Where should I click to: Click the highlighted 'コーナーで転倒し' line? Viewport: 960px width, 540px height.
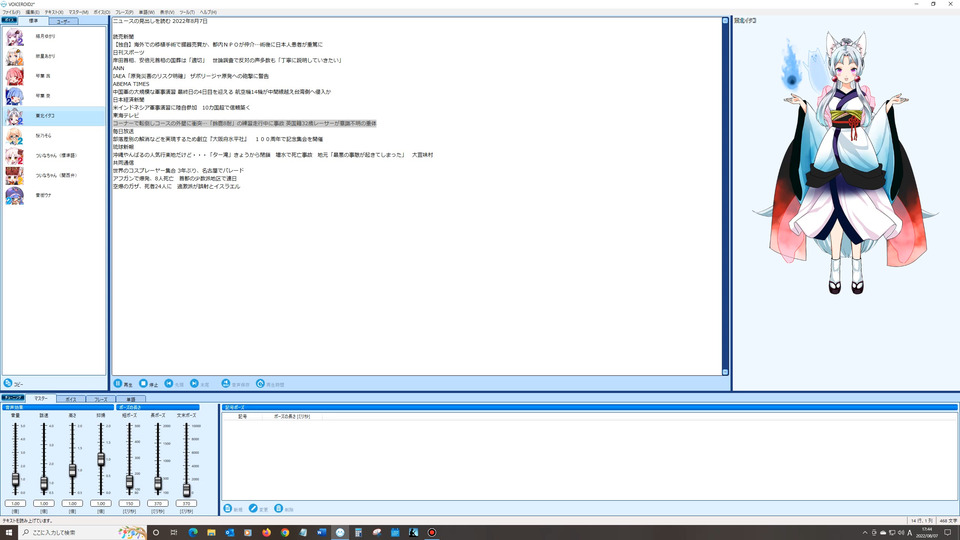(x=244, y=123)
